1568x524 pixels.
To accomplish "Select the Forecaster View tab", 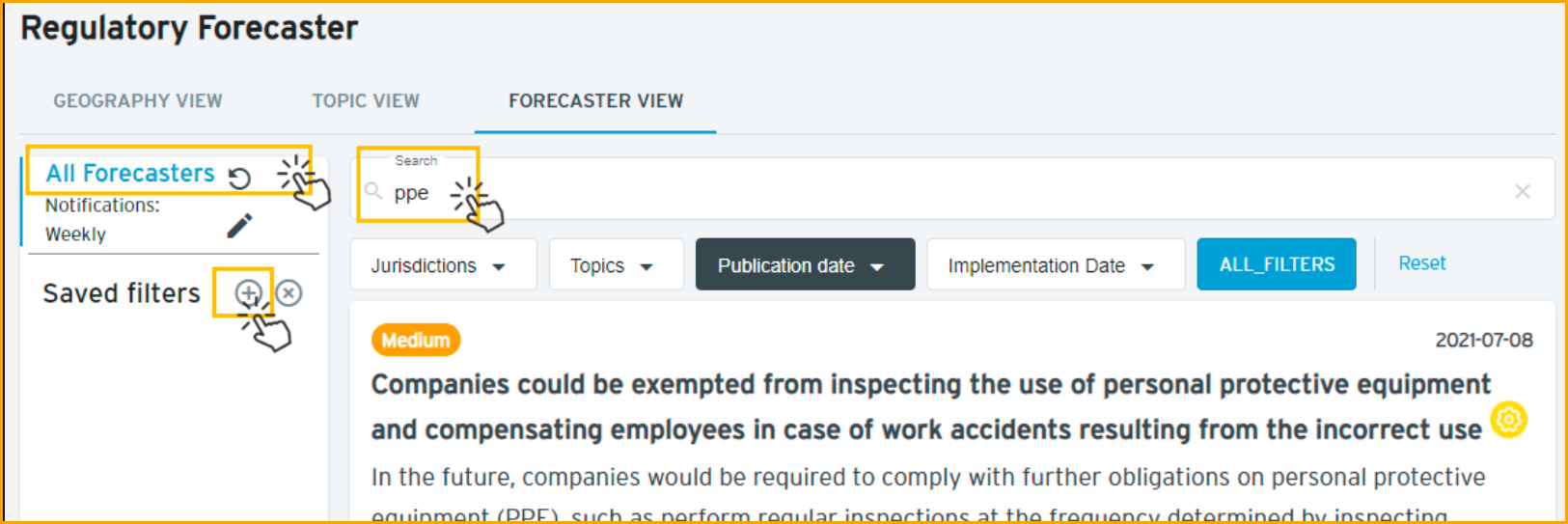I will [x=596, y=100].
